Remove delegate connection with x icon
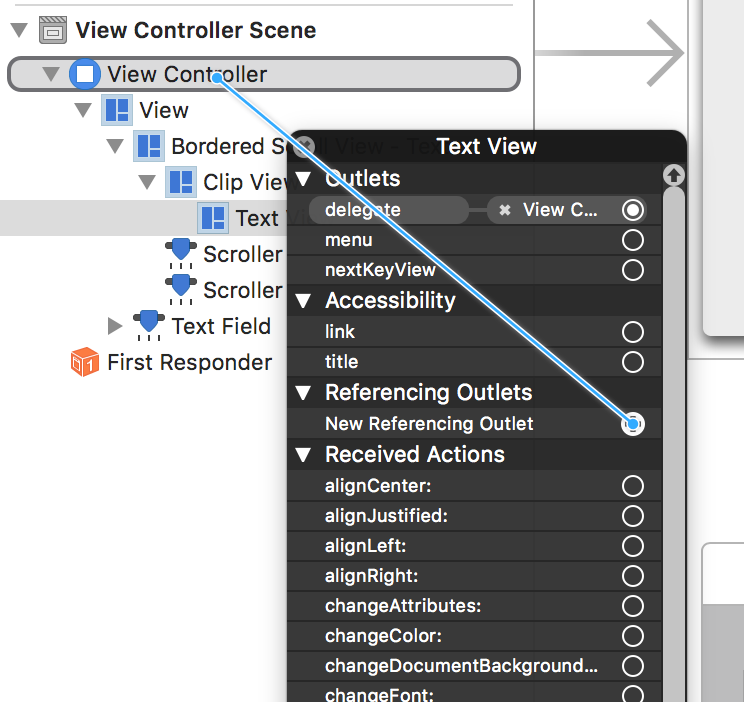 pos(505,210)
